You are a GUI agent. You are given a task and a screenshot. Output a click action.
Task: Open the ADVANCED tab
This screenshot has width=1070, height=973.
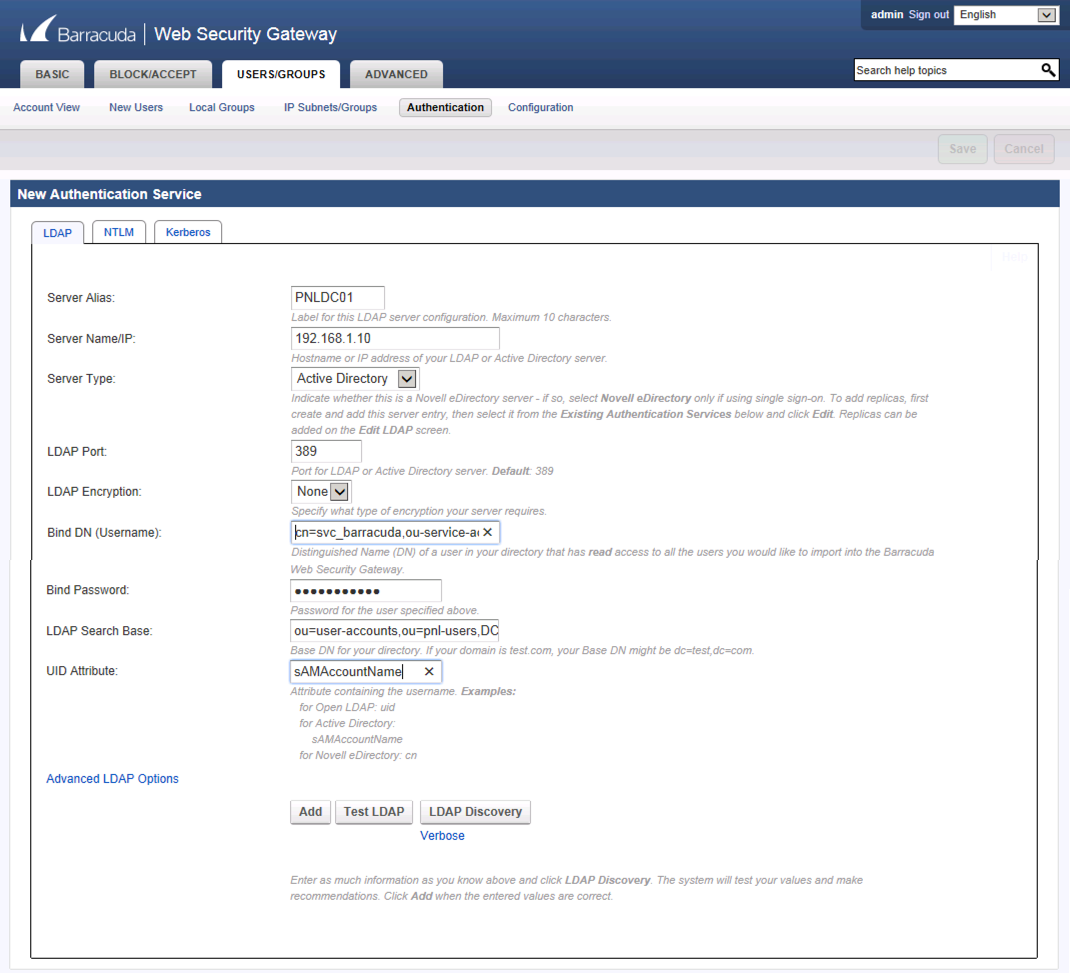click(396, 74)
